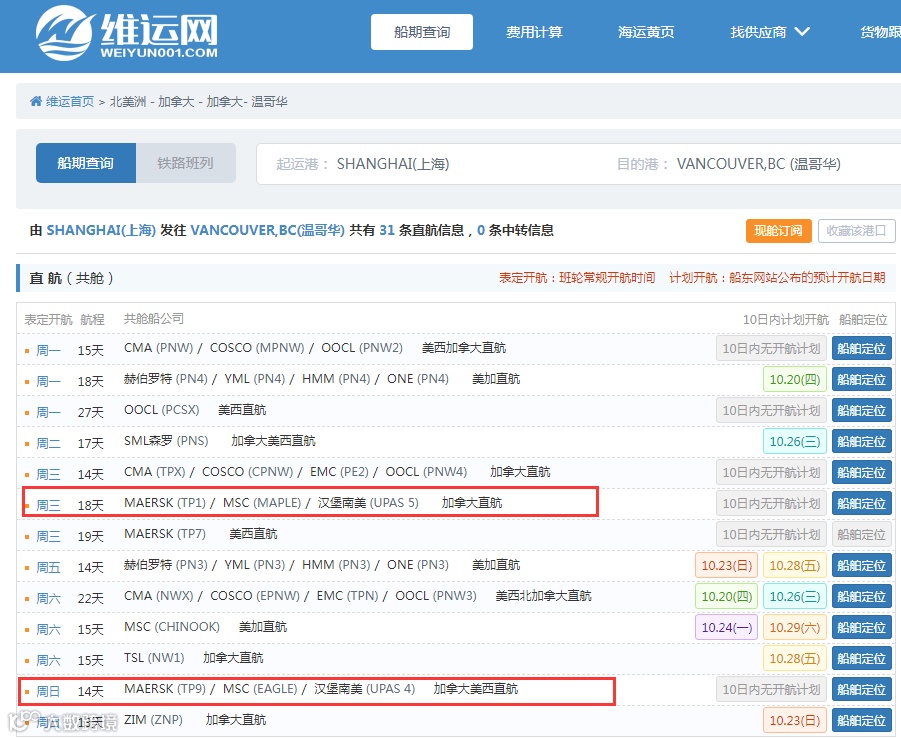Select the blue 船期查询 tab
901x739 pixels.
tap(86, 163)
